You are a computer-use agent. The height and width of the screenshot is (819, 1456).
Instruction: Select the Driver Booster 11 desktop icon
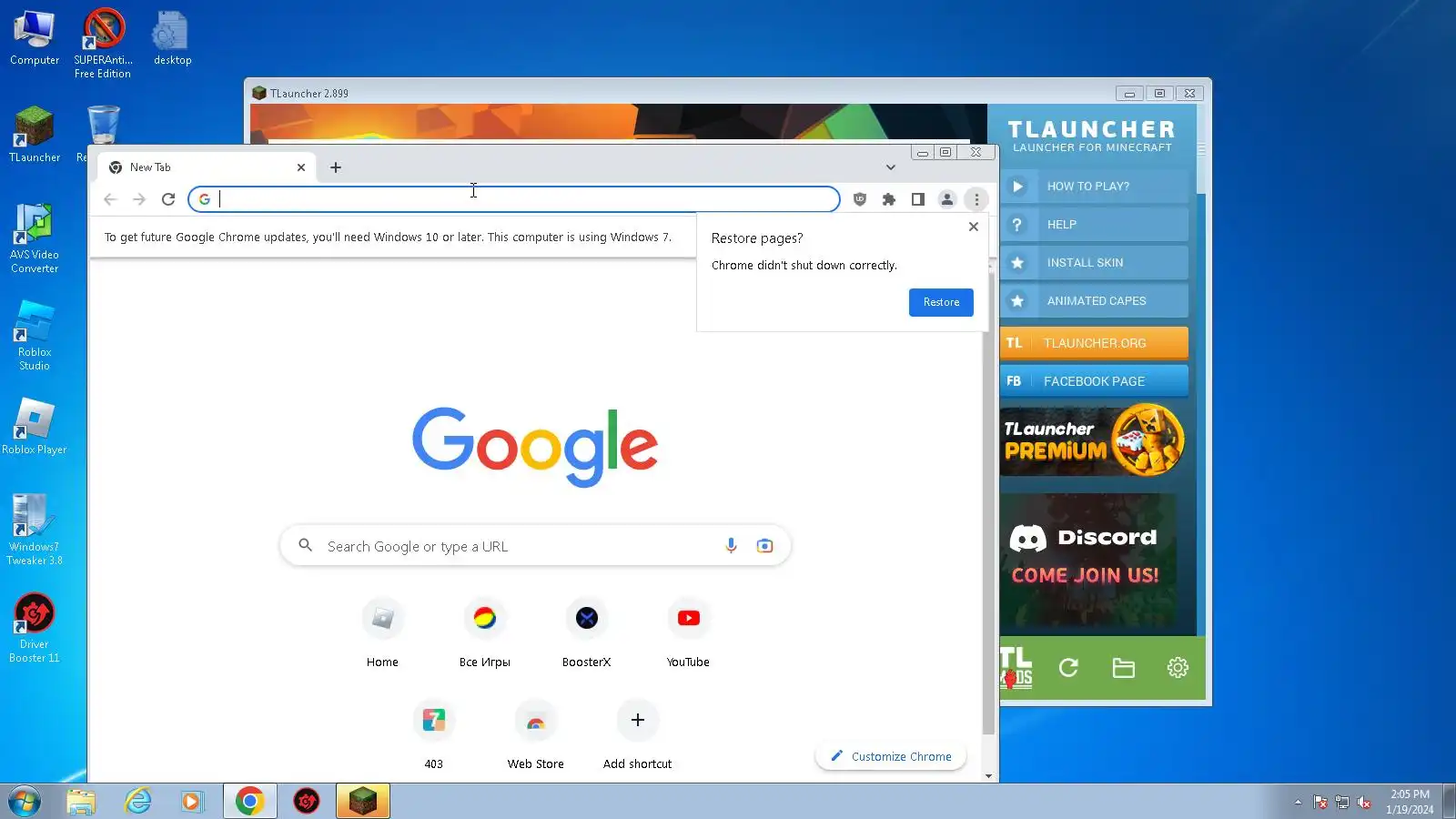point(35,628)
